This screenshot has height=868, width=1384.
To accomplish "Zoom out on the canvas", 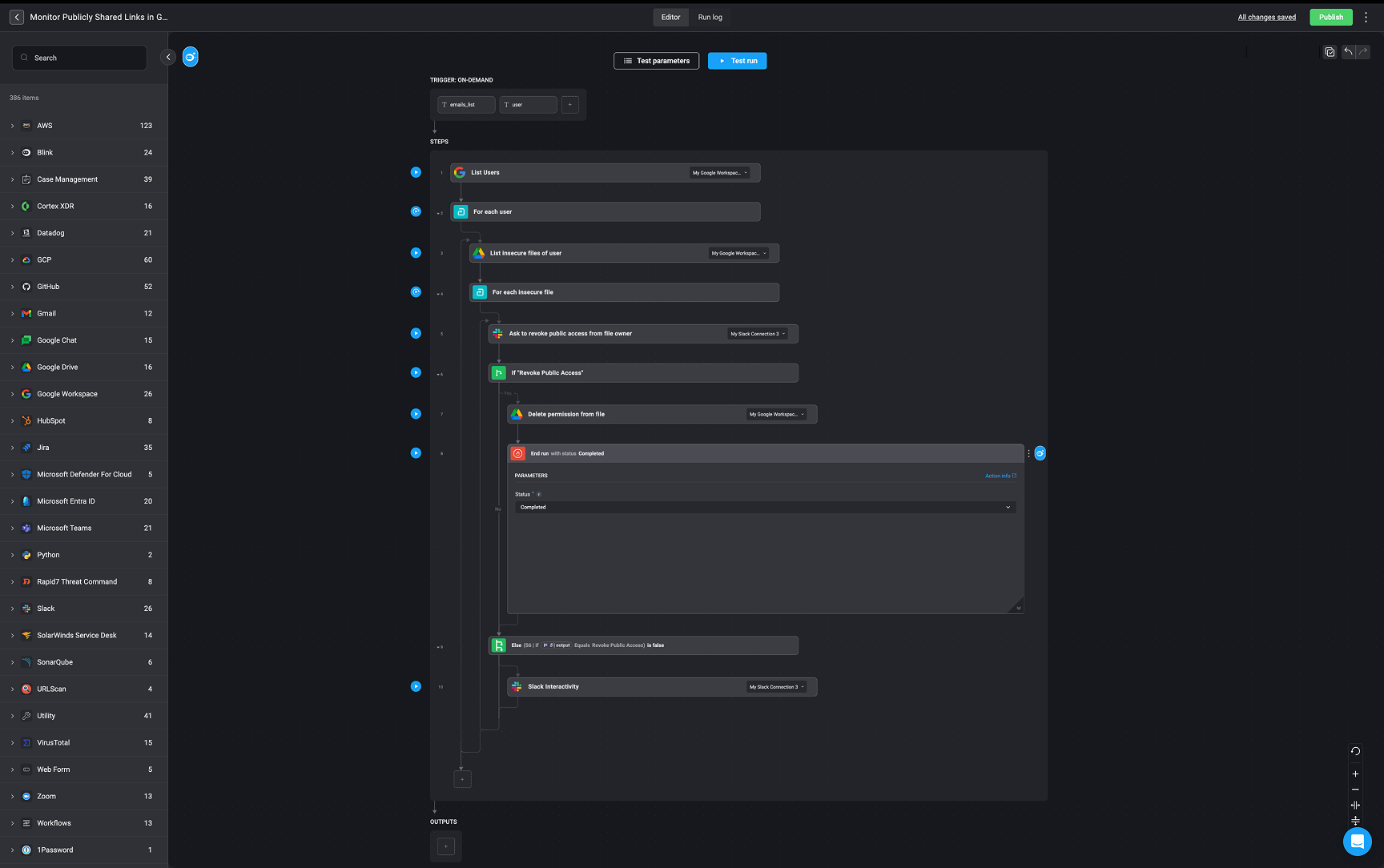I will coord(1355,790).
